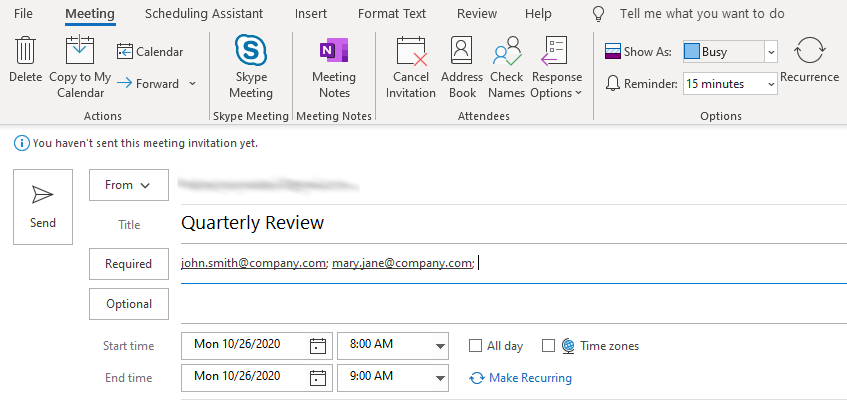Open the Address Book

(x=462, y=51)
